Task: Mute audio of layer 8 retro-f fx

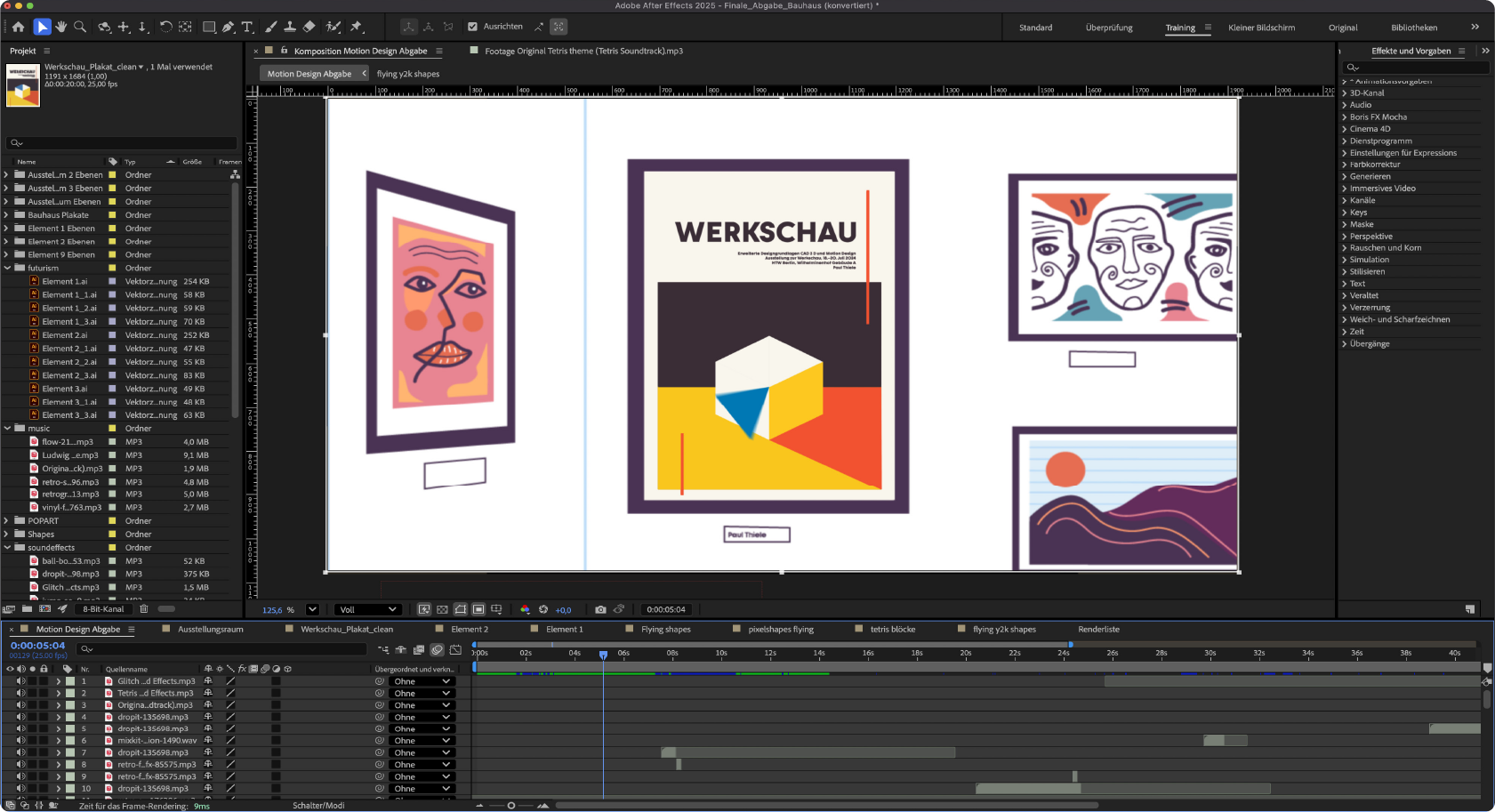Action: (x=20, y=764)
